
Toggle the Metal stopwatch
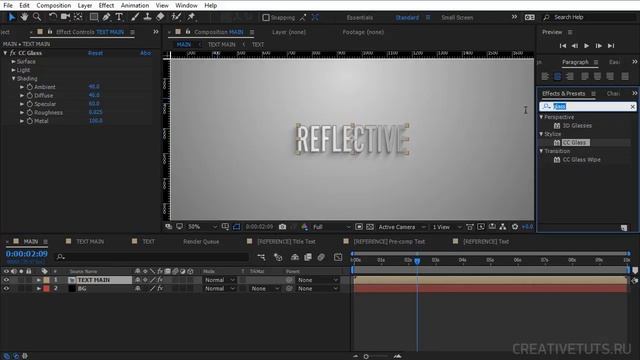[x=30, y=121]
